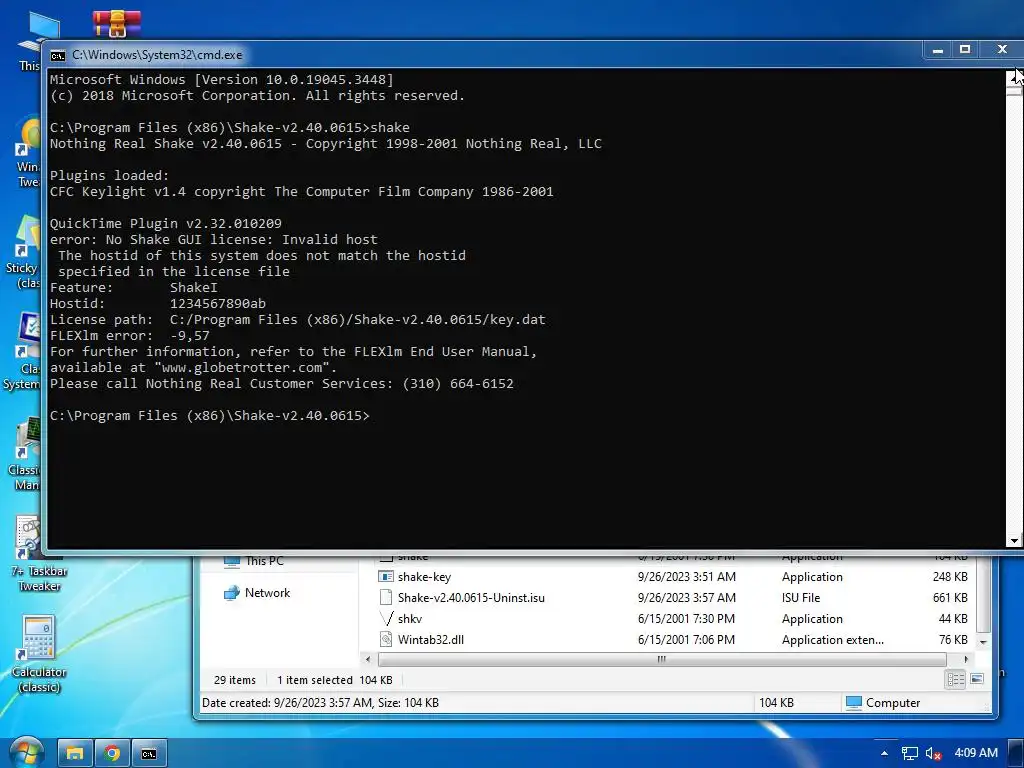Switch Explorer to large icons view

pyautogui.click(x=977, y=680)
